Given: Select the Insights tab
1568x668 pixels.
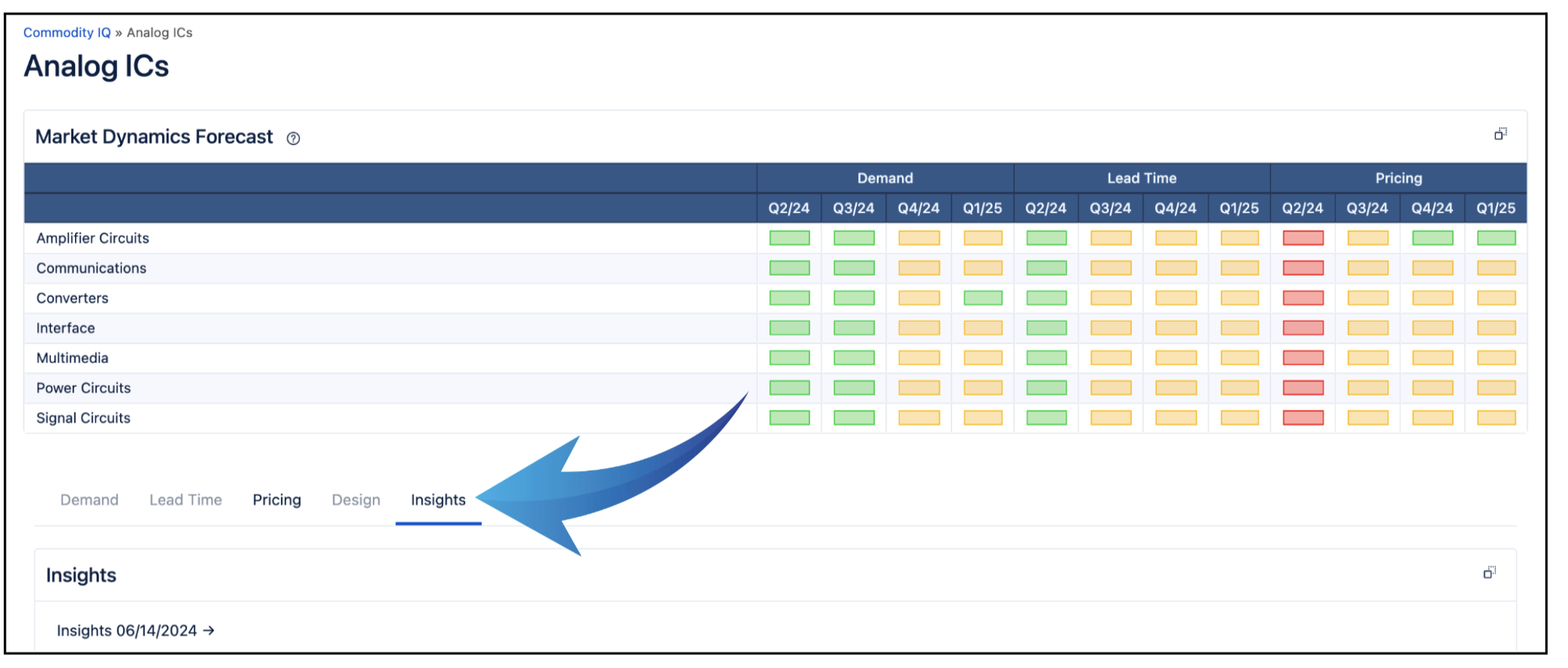Looking at the screenshot, I should tap(437, 500).
